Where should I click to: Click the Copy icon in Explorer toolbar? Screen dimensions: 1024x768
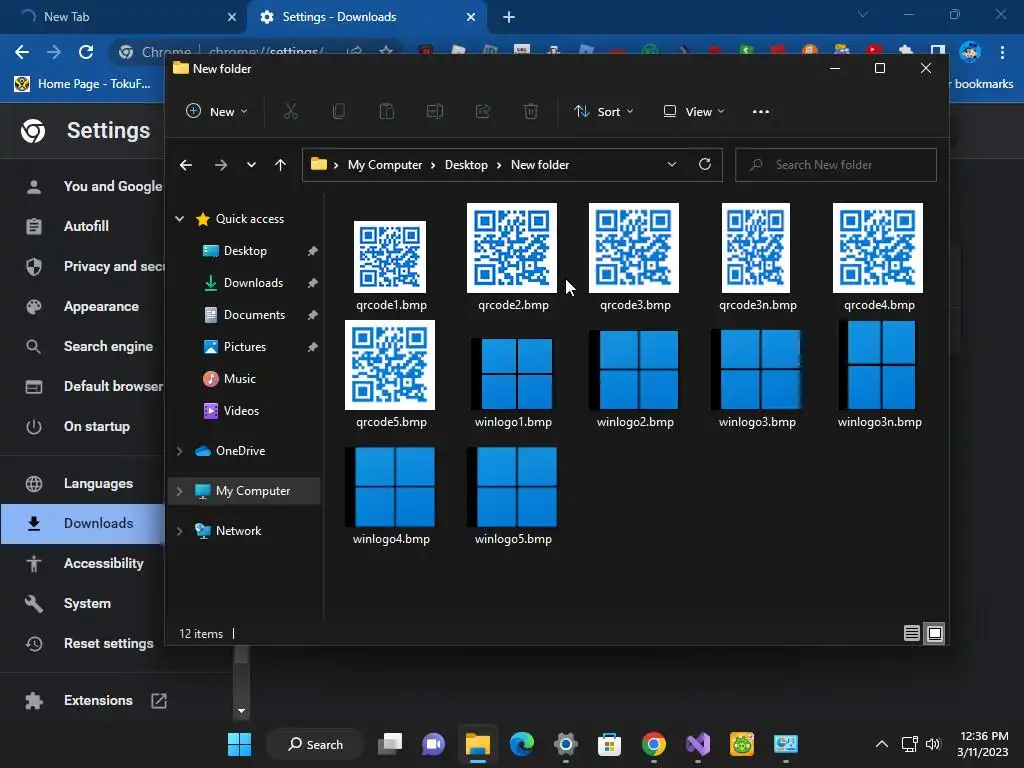point(339,112)
